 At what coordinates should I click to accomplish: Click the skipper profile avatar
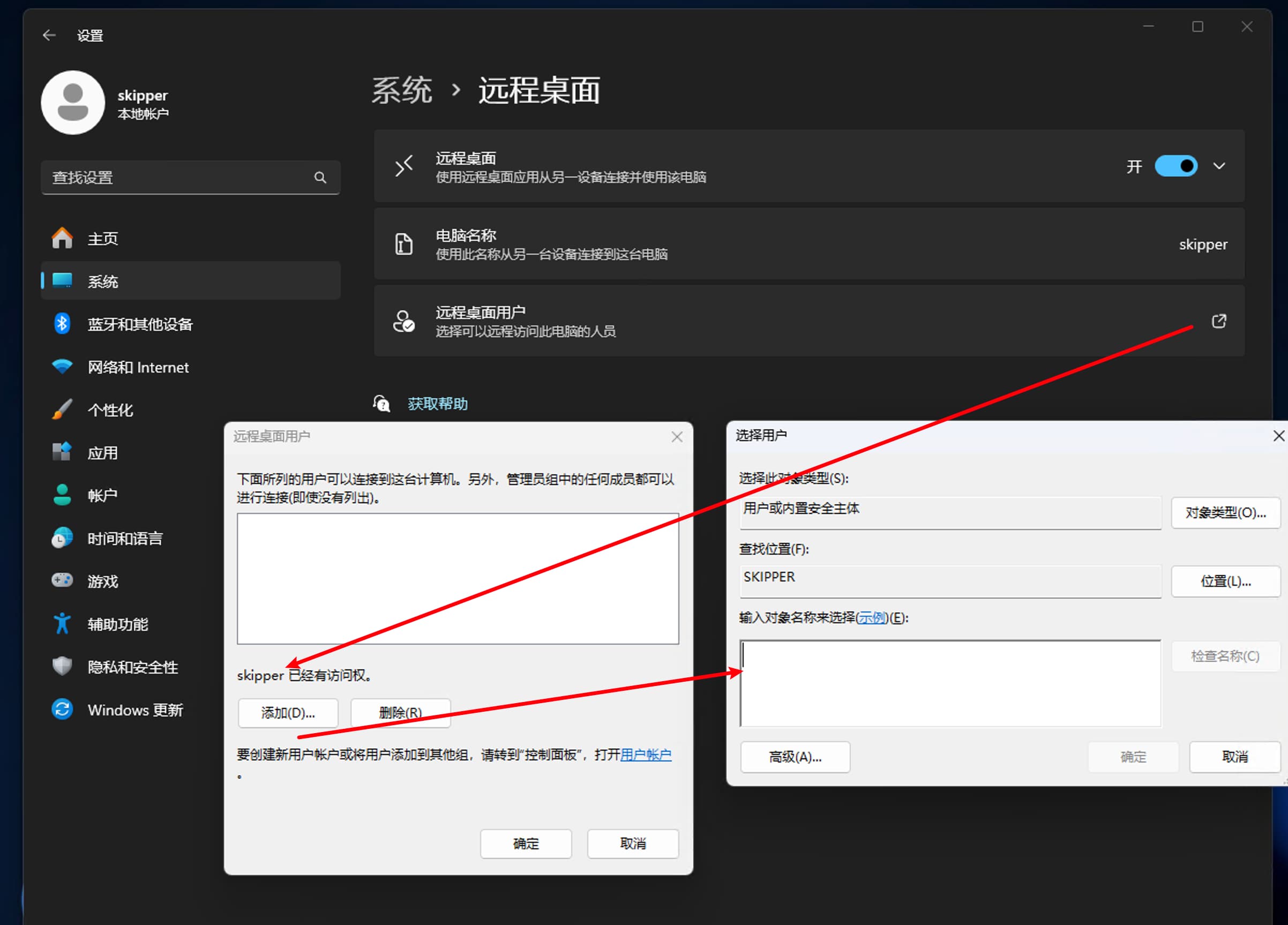click(x=73, y=103)
